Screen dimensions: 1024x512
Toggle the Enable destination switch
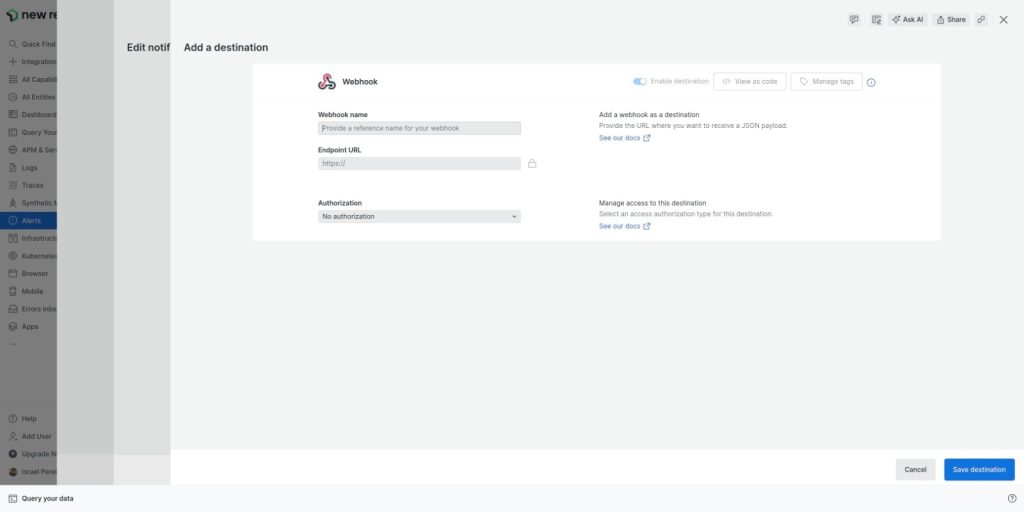(x=640, y=81)
